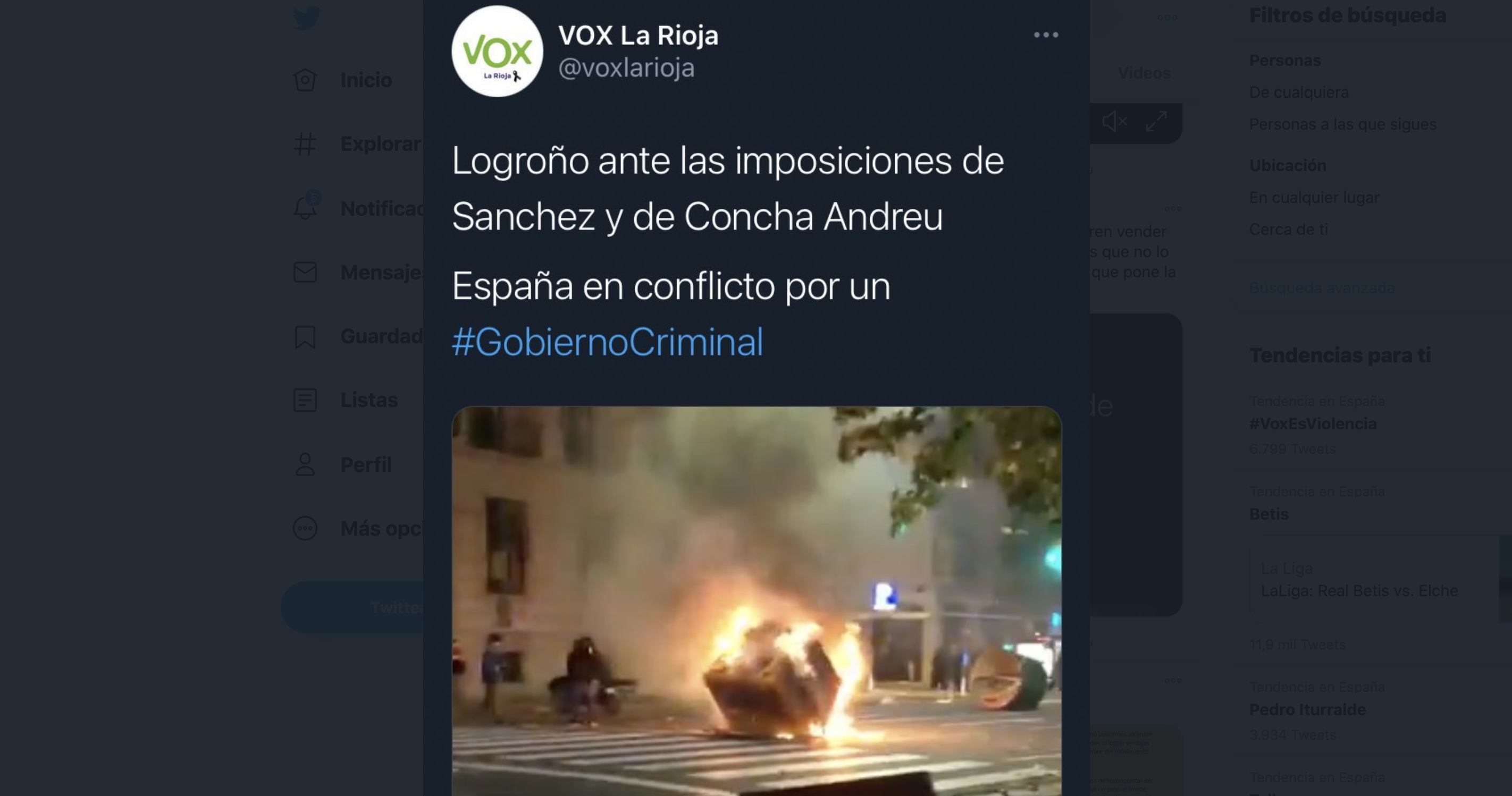Click the Twitter bird logo
This screenshot has width=1512, height=796.
pos(306,18)
